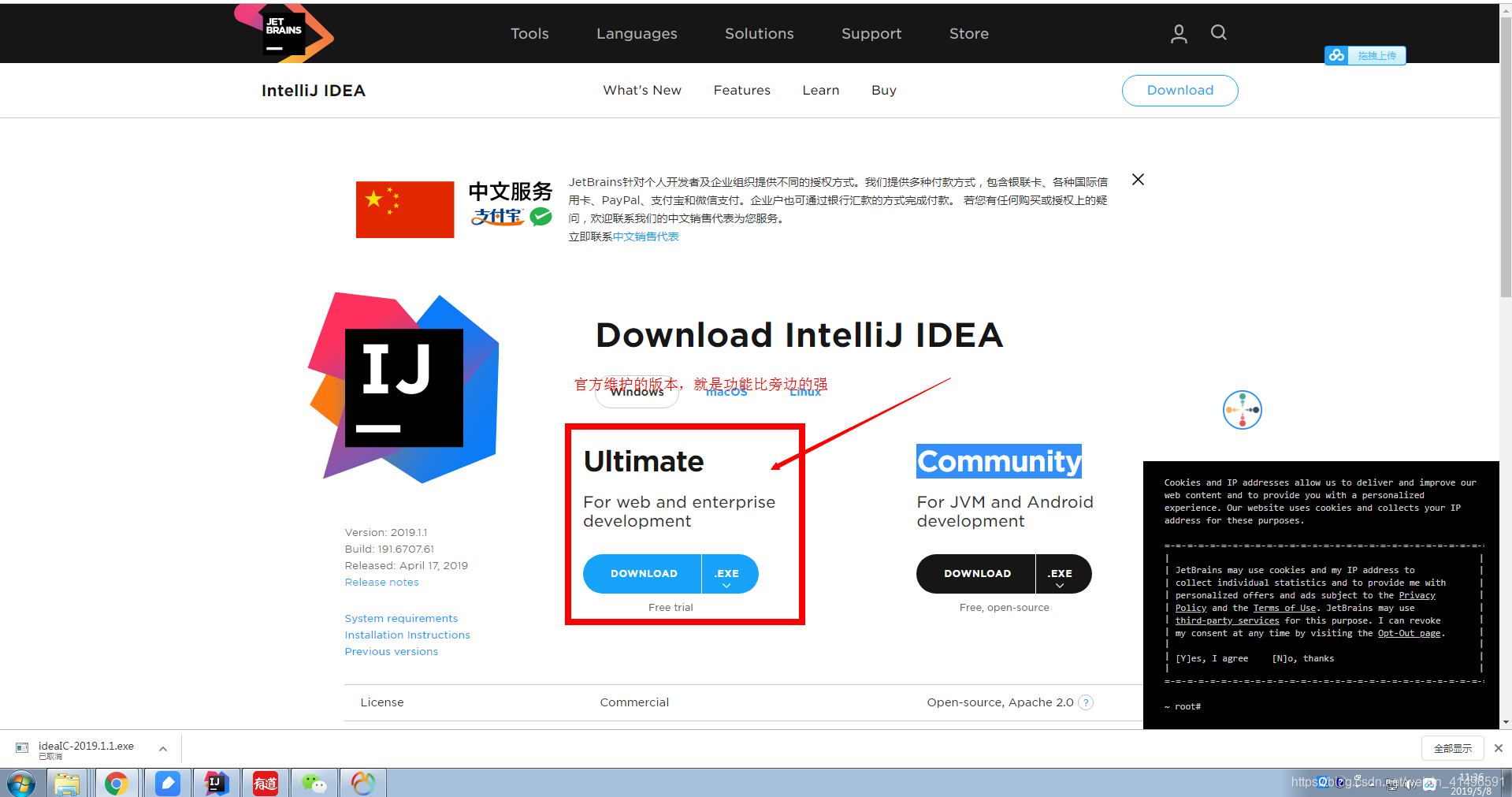This screenshot has width=1512, height=797.
Task: Click the JetBrains logo
Action: [284, 33]
